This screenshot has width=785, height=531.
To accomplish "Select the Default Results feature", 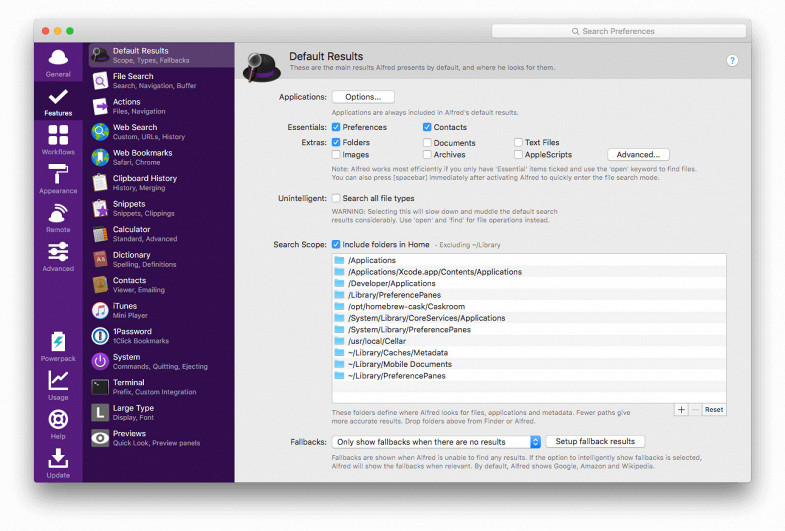I will click(161, 55).
